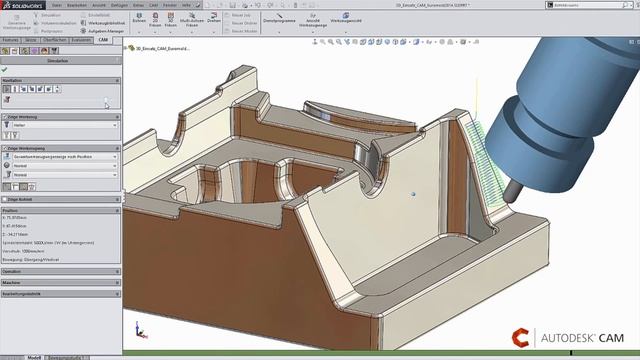Open the Bohren drilling tool
640x360 pixels.
tap(139, 18)
